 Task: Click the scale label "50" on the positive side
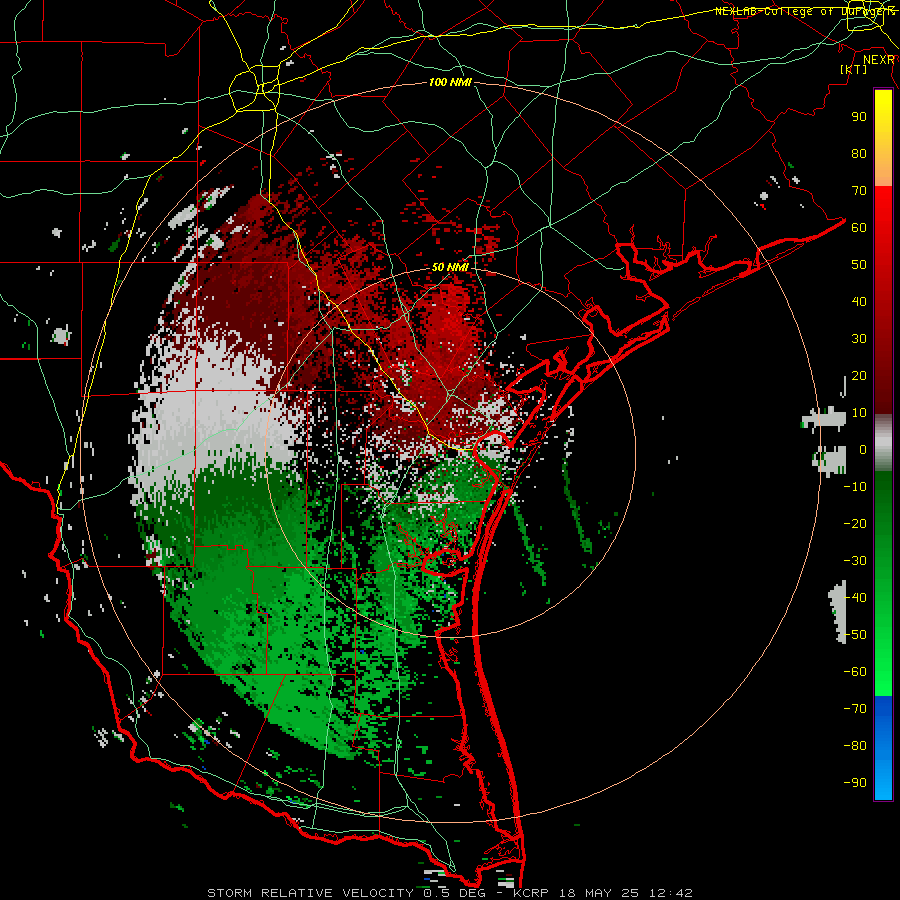click(859, 265)
